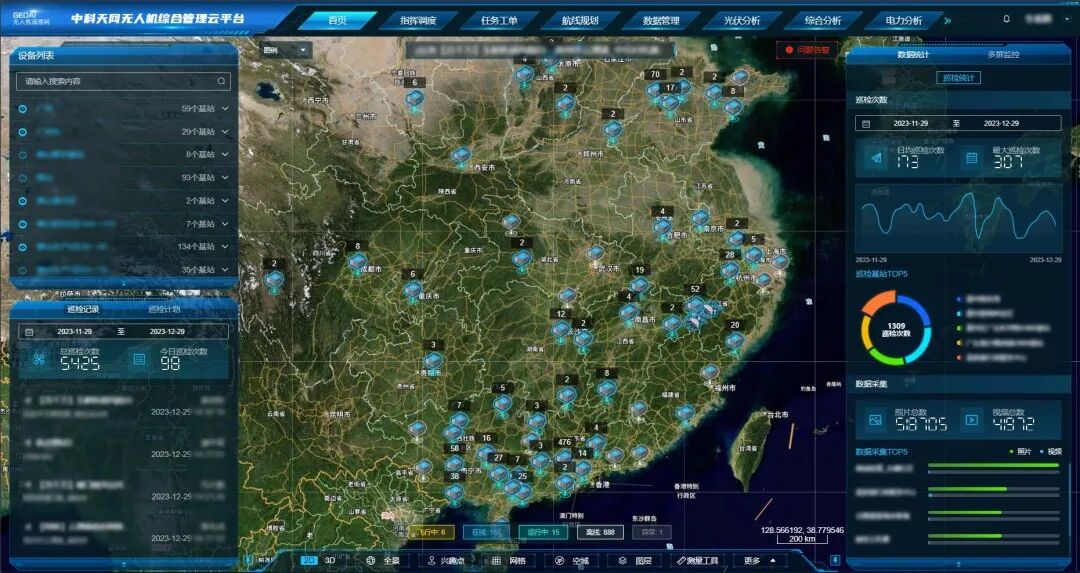Click the double-chevron arrow after 电力分析
The width and height of the screenshot is (1080, 573).
(948, 21)
